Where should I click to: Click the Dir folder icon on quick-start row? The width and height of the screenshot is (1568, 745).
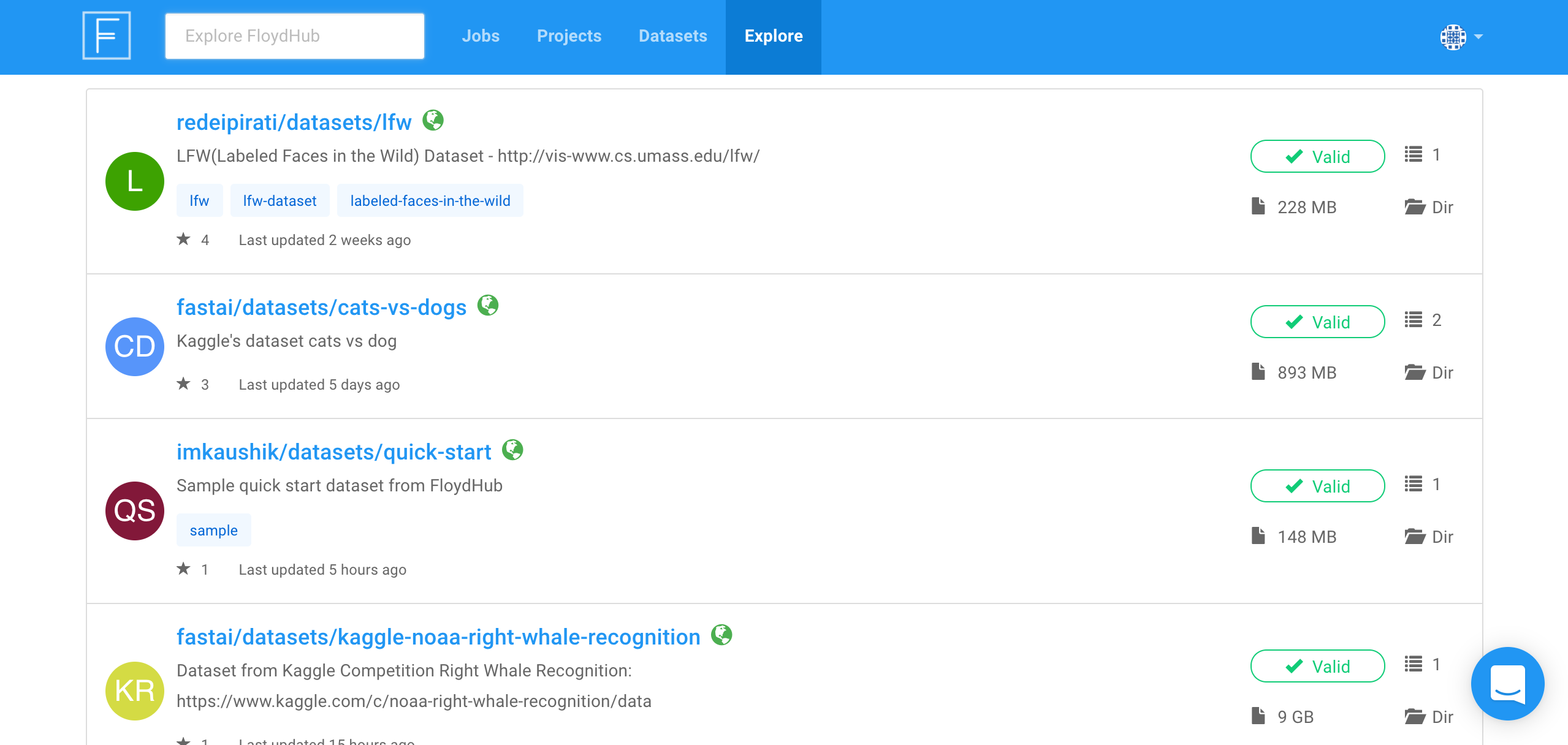coord(1415,537)
